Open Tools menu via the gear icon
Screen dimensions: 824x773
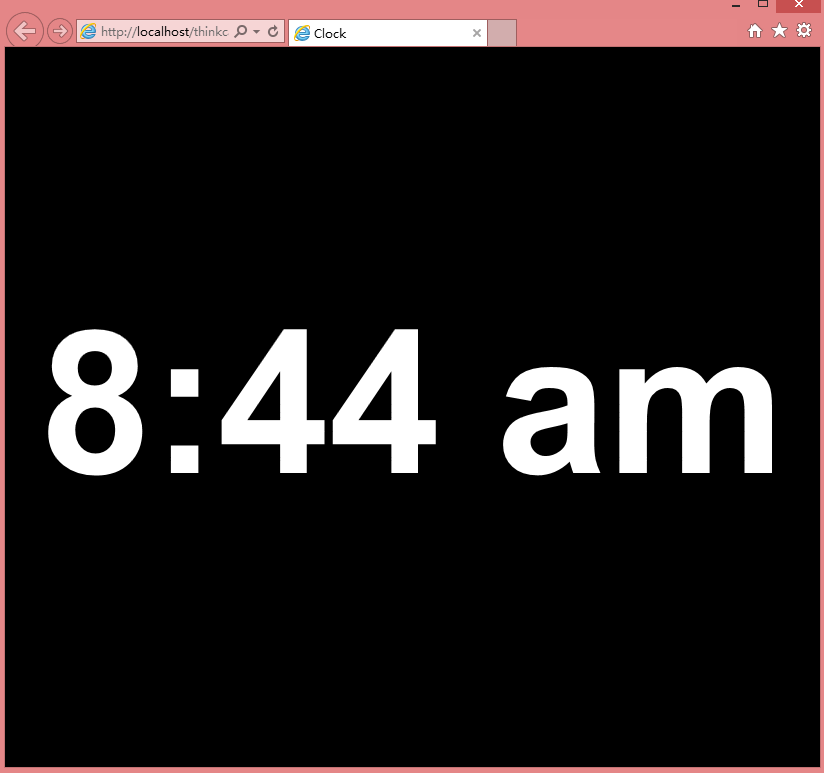pos(804,30)
